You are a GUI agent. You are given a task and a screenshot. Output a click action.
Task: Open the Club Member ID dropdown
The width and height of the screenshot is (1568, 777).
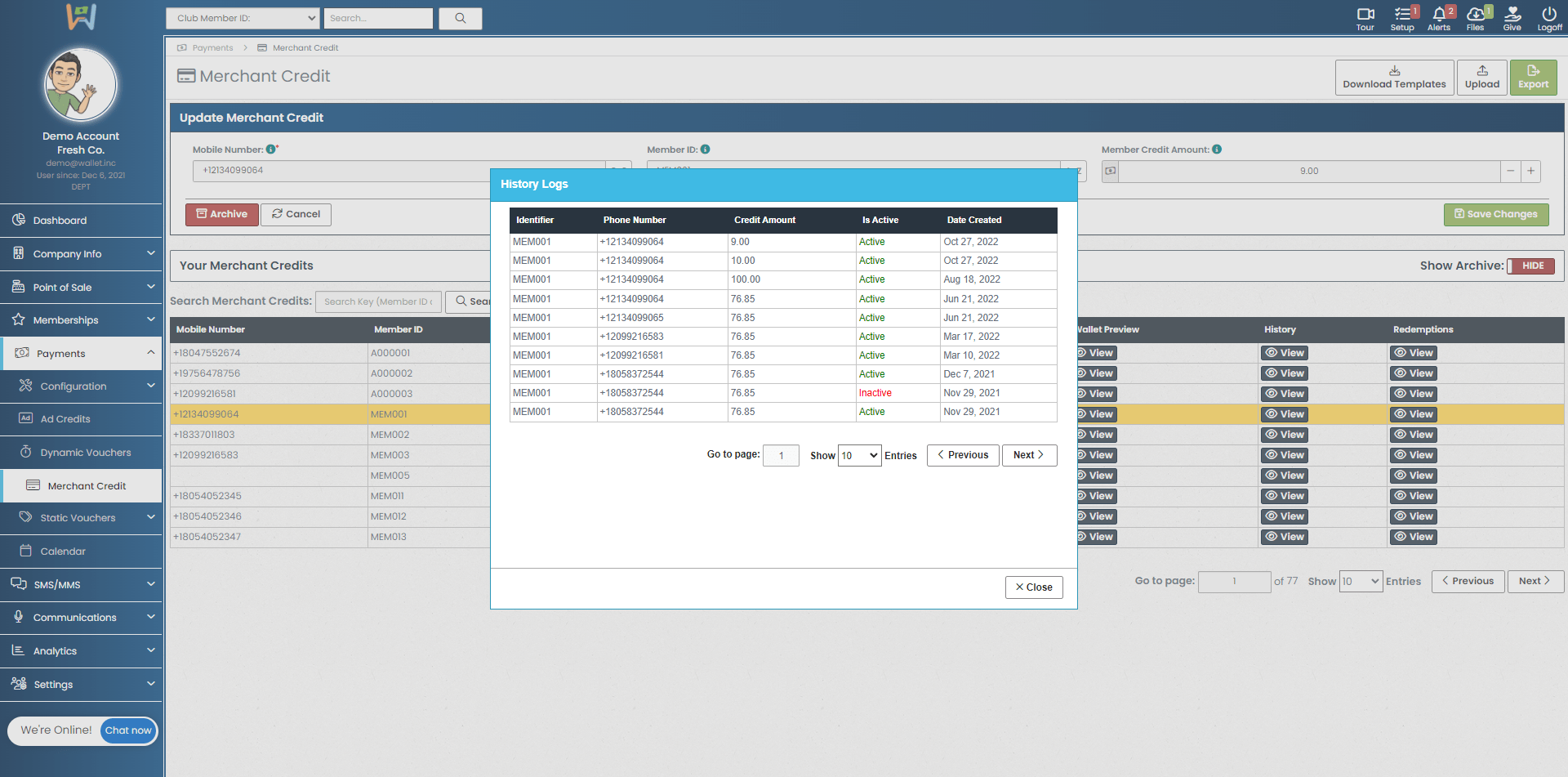point(243,19)
